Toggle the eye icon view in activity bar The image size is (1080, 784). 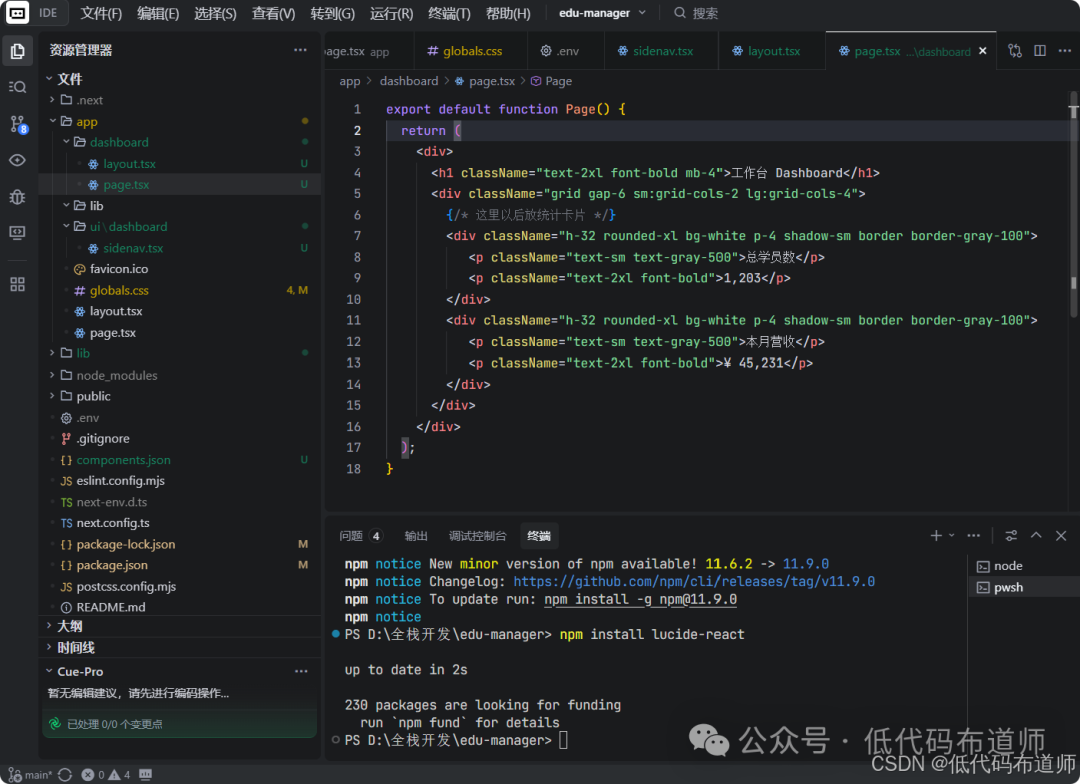[17, 160]
